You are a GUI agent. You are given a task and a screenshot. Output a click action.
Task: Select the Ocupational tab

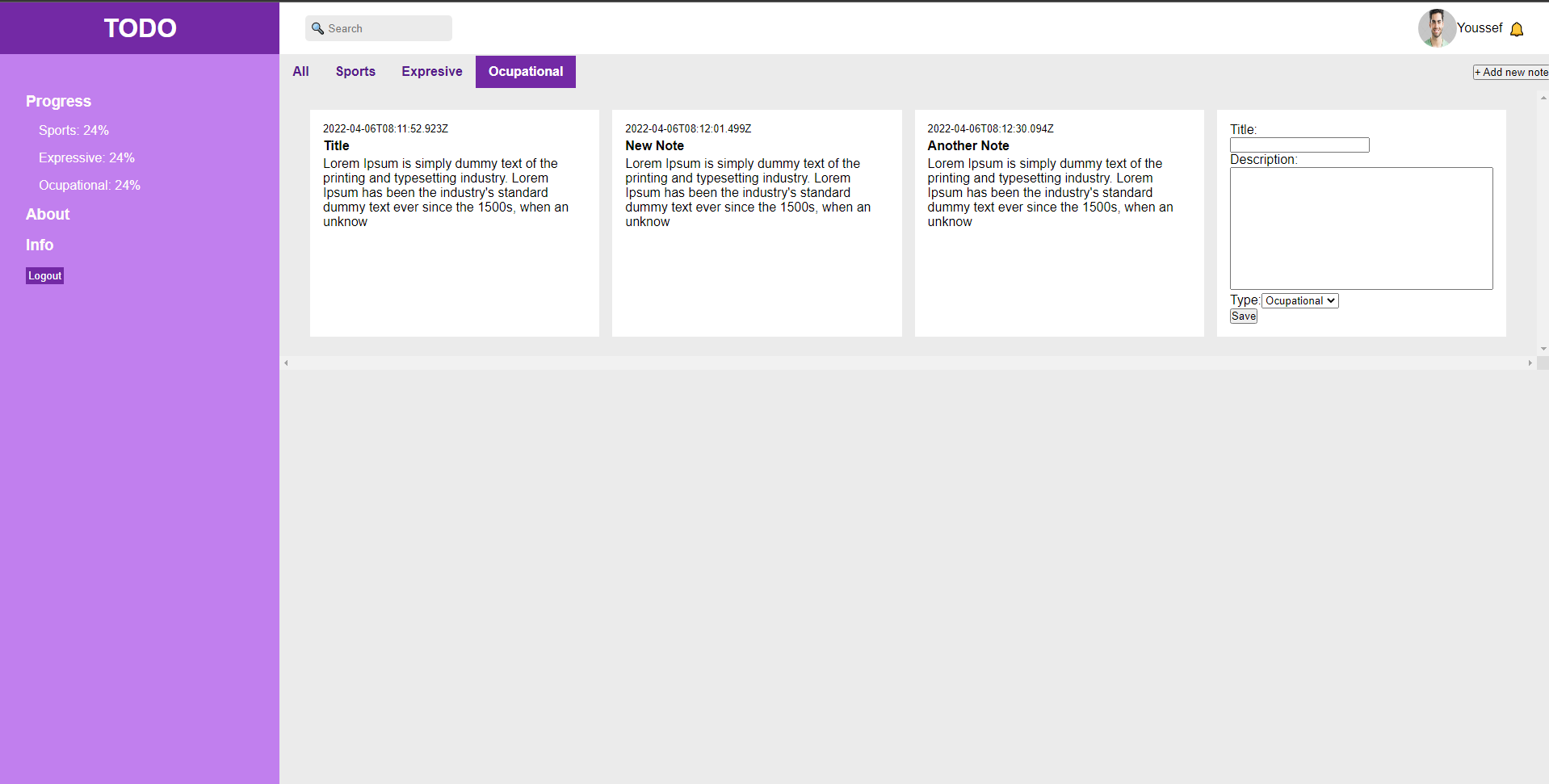[x=526, y=71]
